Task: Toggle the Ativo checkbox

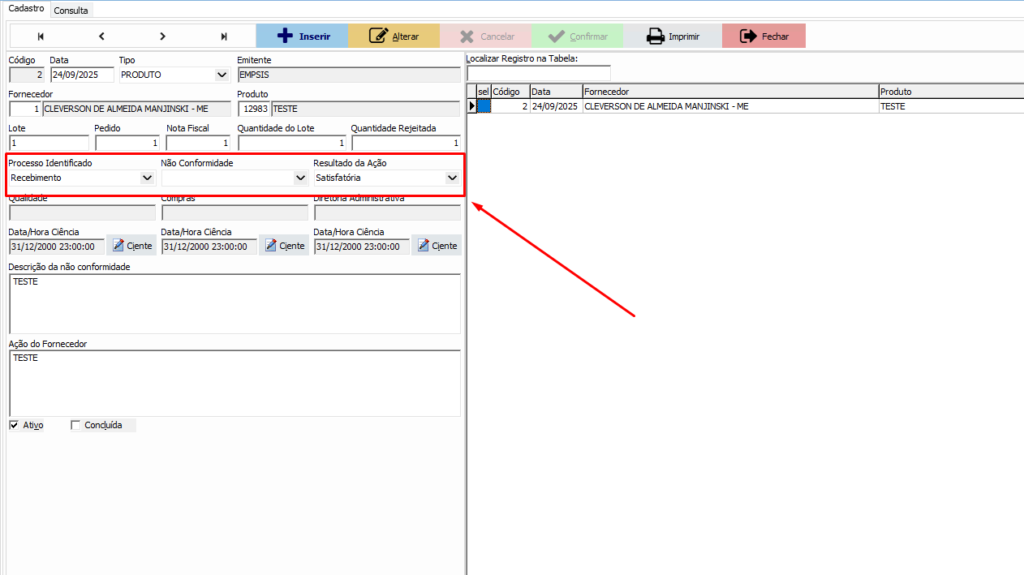Action: click(x=14, y=425)
